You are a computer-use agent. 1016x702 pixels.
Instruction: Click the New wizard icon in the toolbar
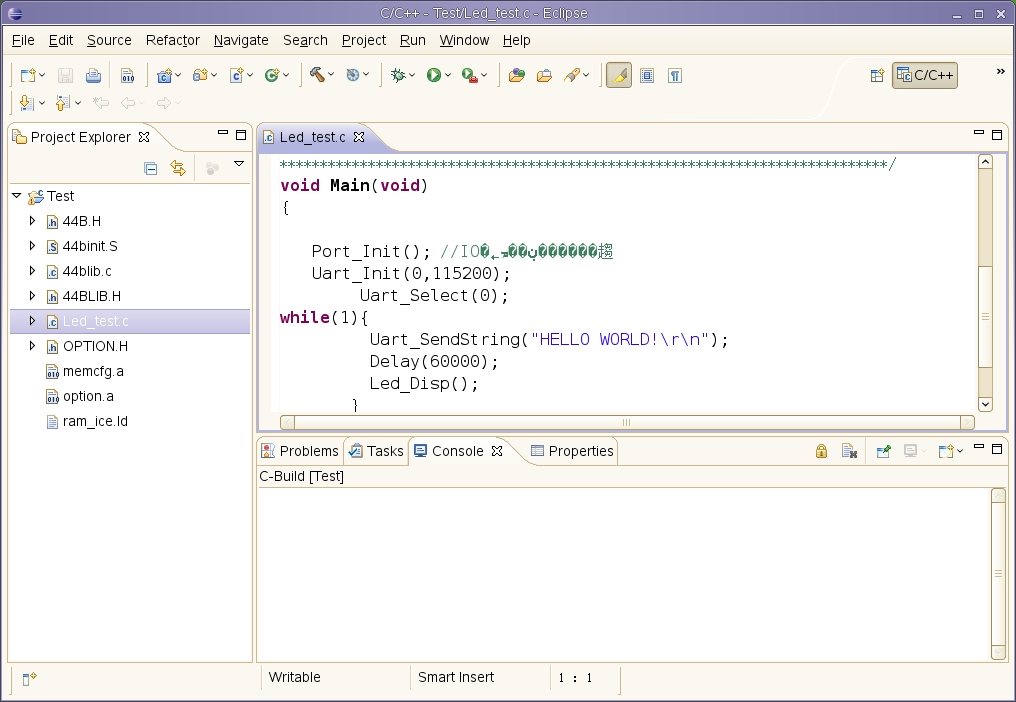28,76
